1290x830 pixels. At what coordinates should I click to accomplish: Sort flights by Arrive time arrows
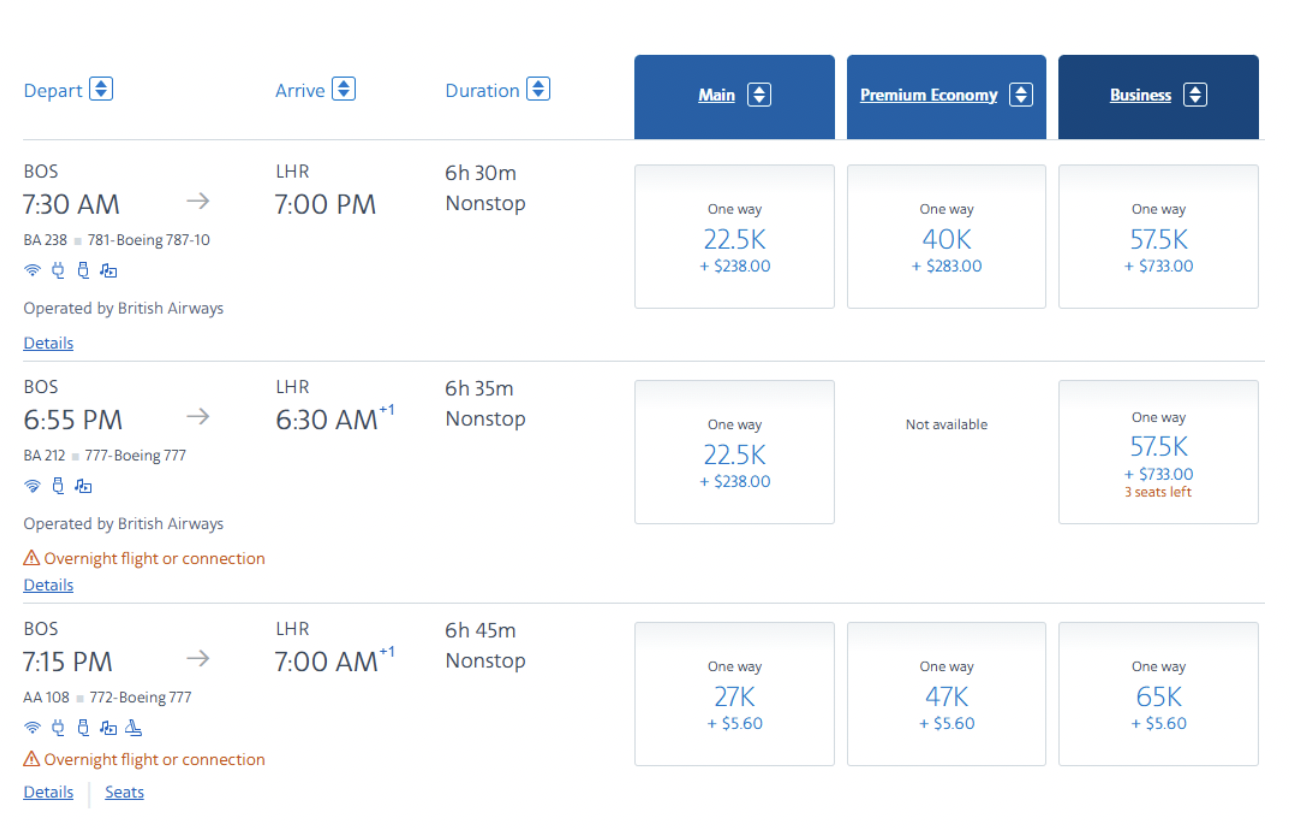point(343,89)
